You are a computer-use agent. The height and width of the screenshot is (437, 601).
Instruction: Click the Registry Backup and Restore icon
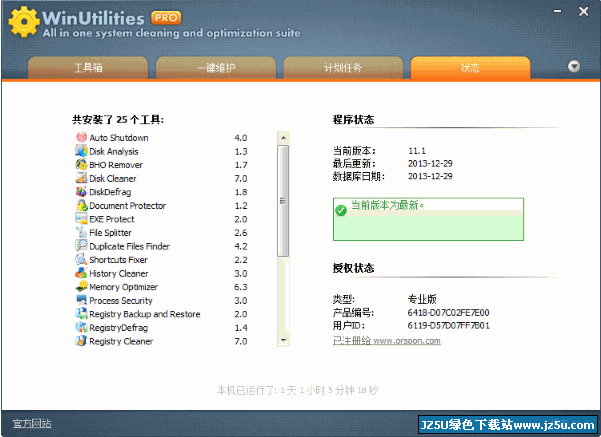81,314
